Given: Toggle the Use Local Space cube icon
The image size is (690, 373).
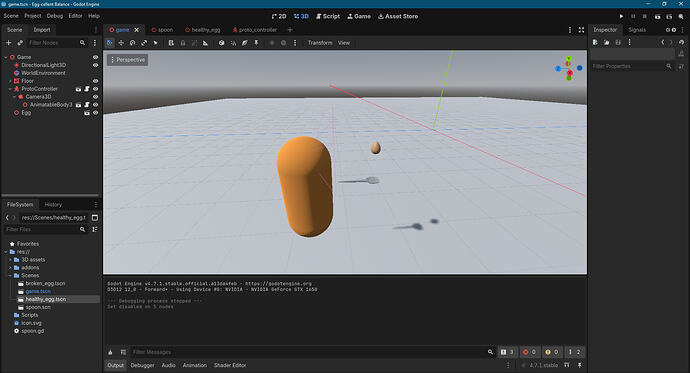Looking at the screenshot, I should pyautogui.click(x=221, y=43).
